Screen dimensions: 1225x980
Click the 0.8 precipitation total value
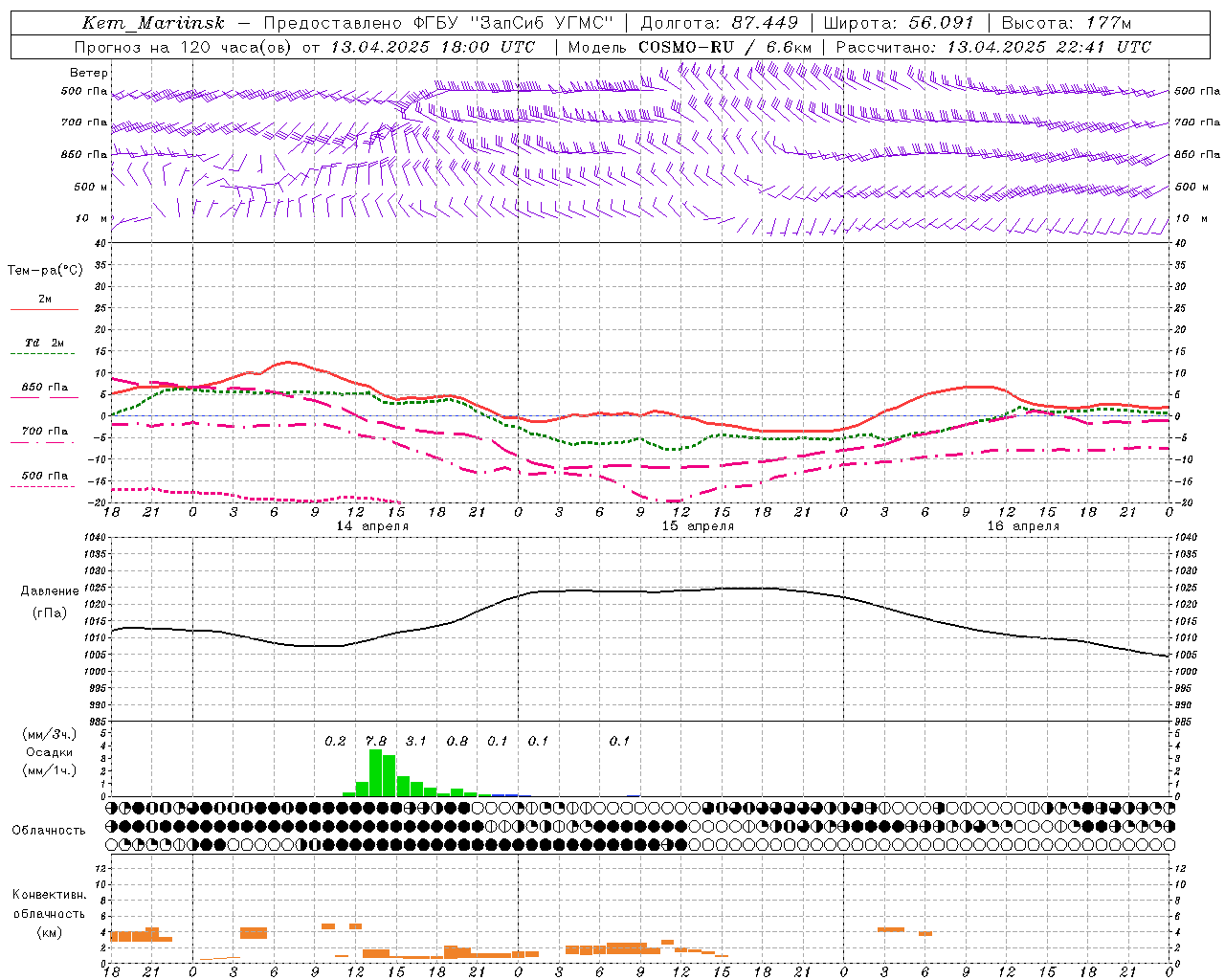pyautogui.click(x=457, y=742)
